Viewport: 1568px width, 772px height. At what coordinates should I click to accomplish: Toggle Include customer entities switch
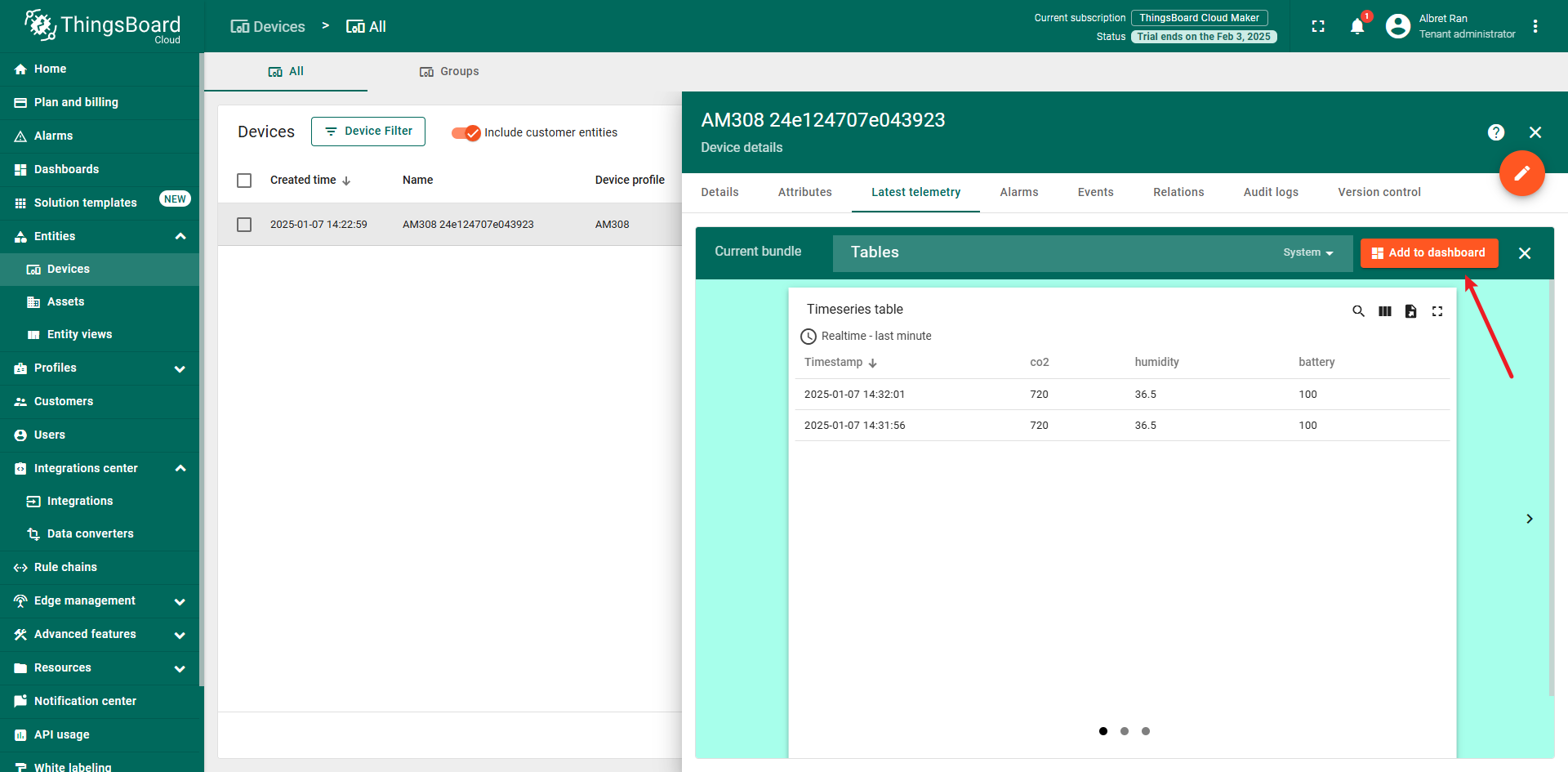pyautogui.click(x=466, y=133)
